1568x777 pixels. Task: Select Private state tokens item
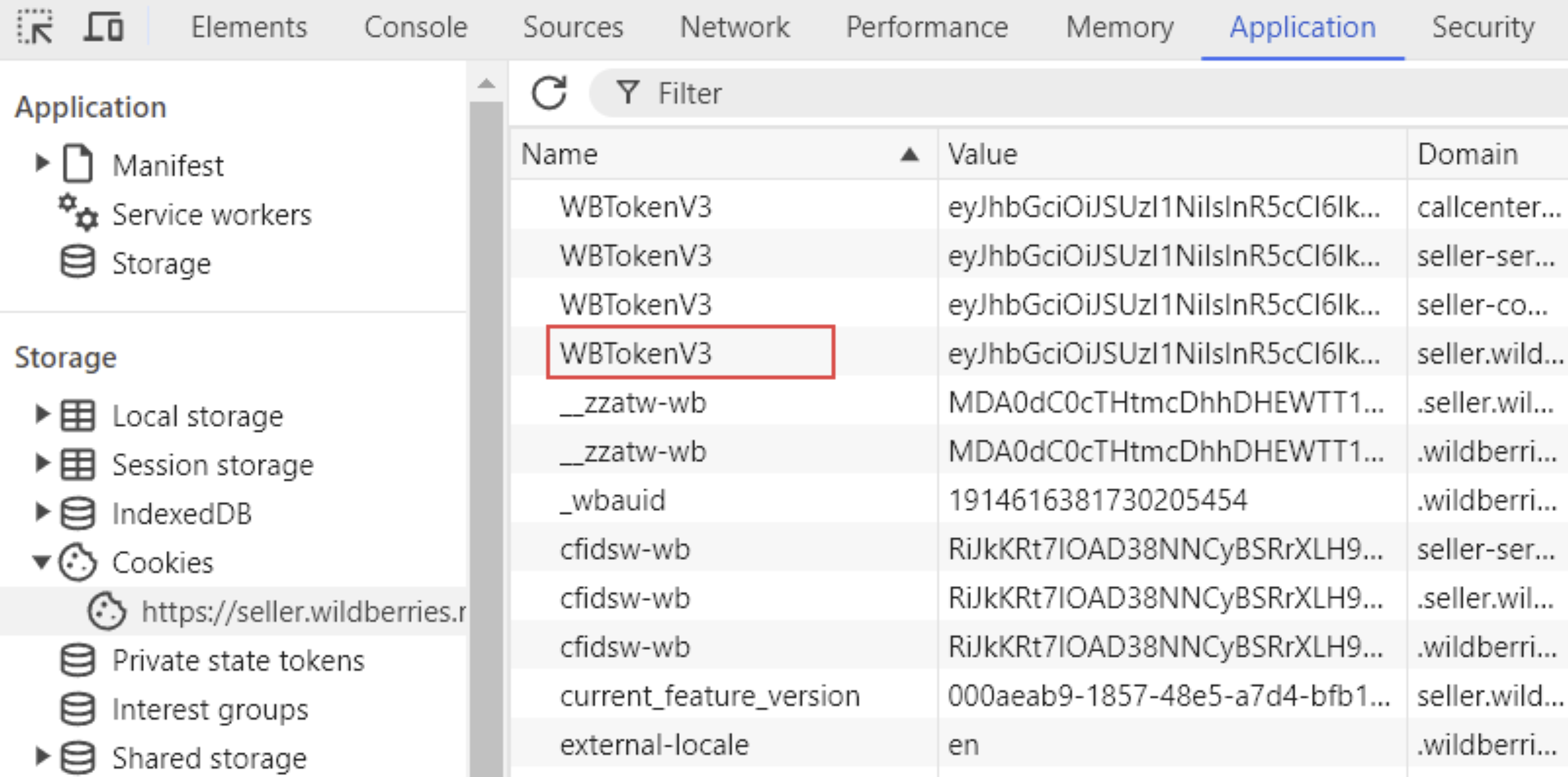pos(238,660)
